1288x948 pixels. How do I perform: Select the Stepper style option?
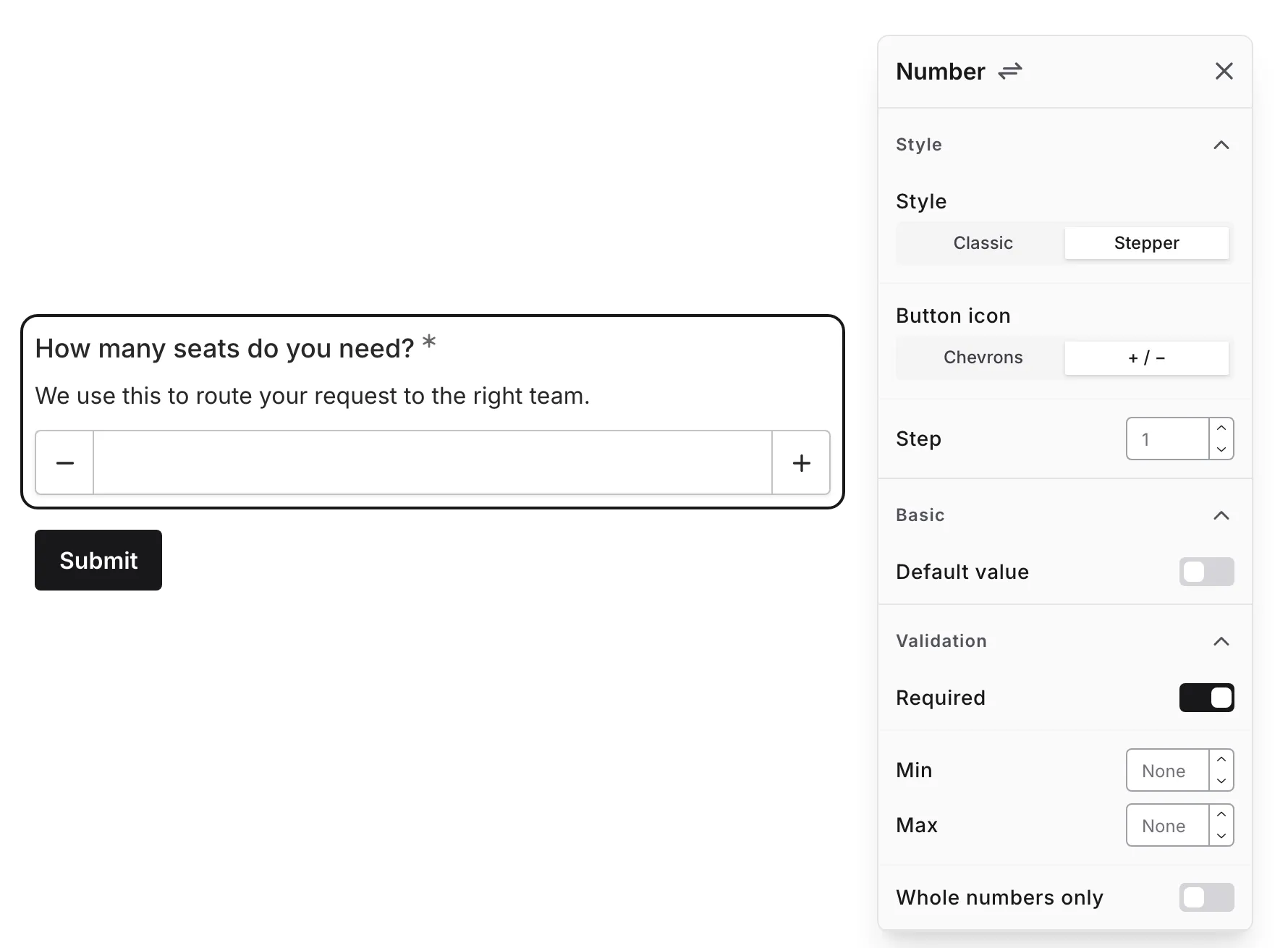1146,243
